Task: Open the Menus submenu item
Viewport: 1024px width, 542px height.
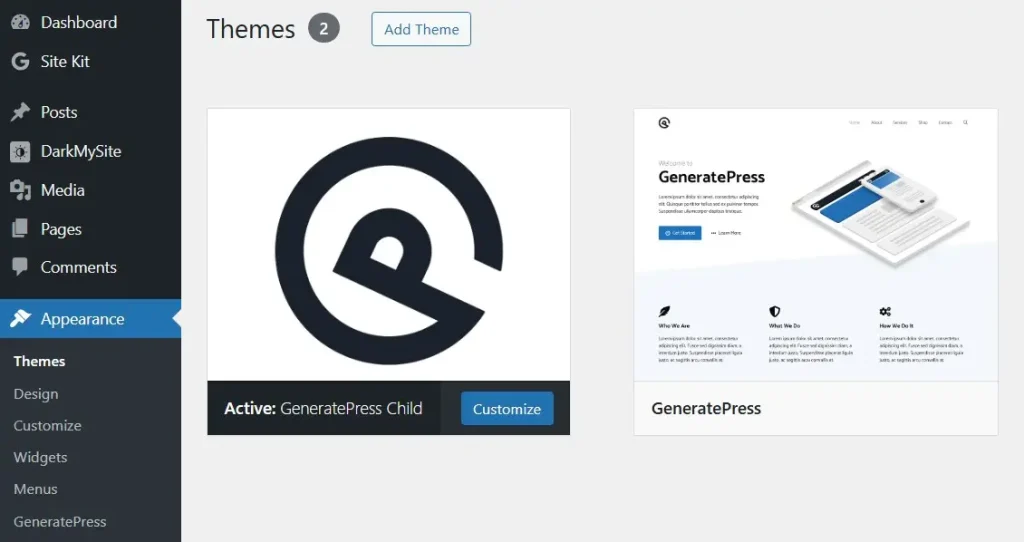Action: (x=35, y=489)
